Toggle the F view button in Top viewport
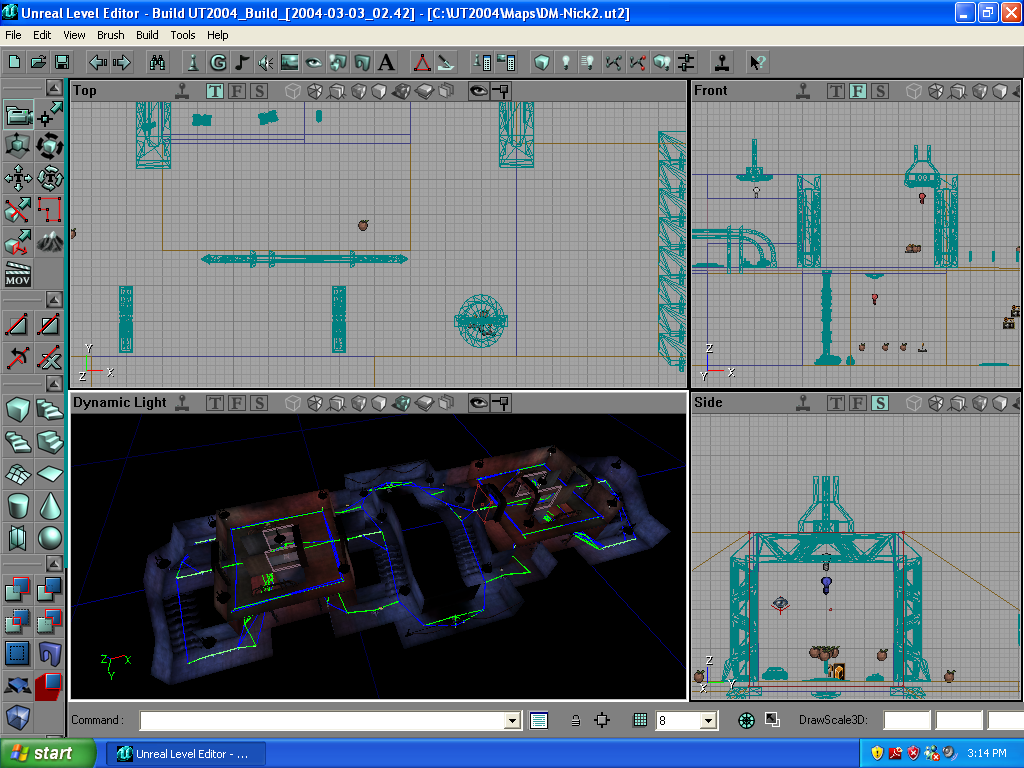The image size is (1024, 768). 237,91
